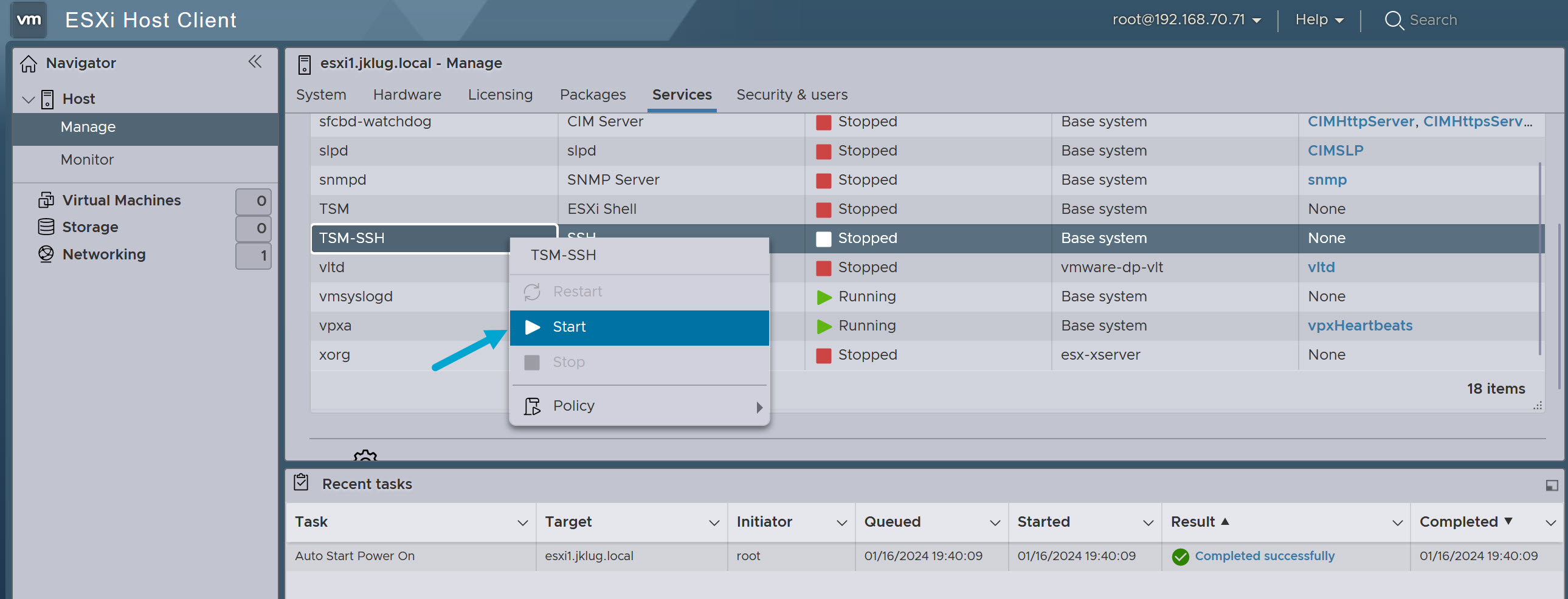Image resolution: width=1568 pixels, height=599 pixels.
Task: Open Search using the magnifier icon
Action: click(1394, 20)
